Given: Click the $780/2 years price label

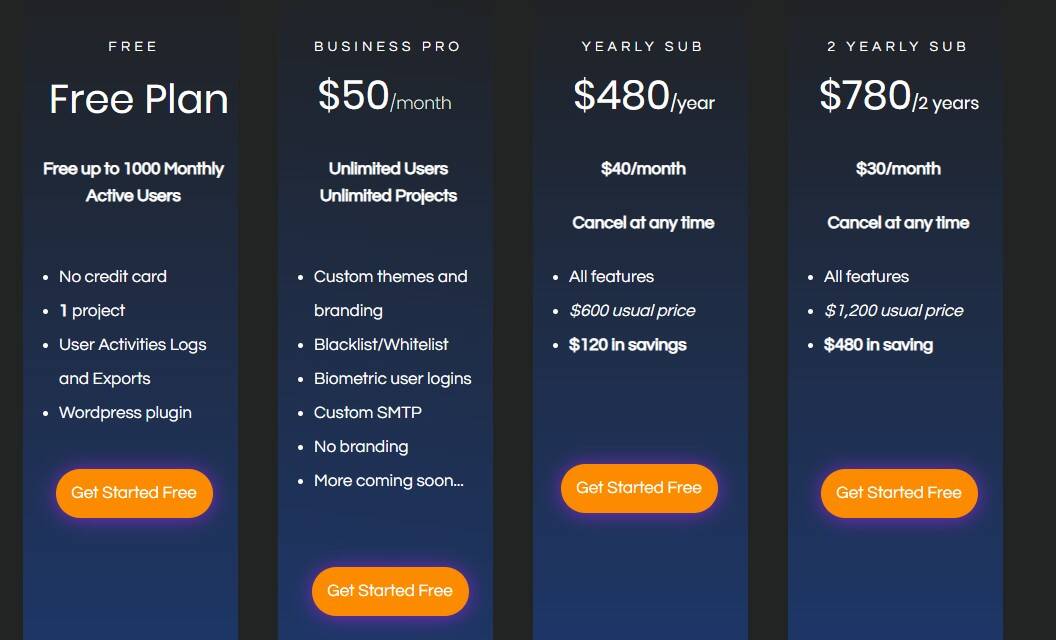Looking at the screenshot, I should (897, 96).
